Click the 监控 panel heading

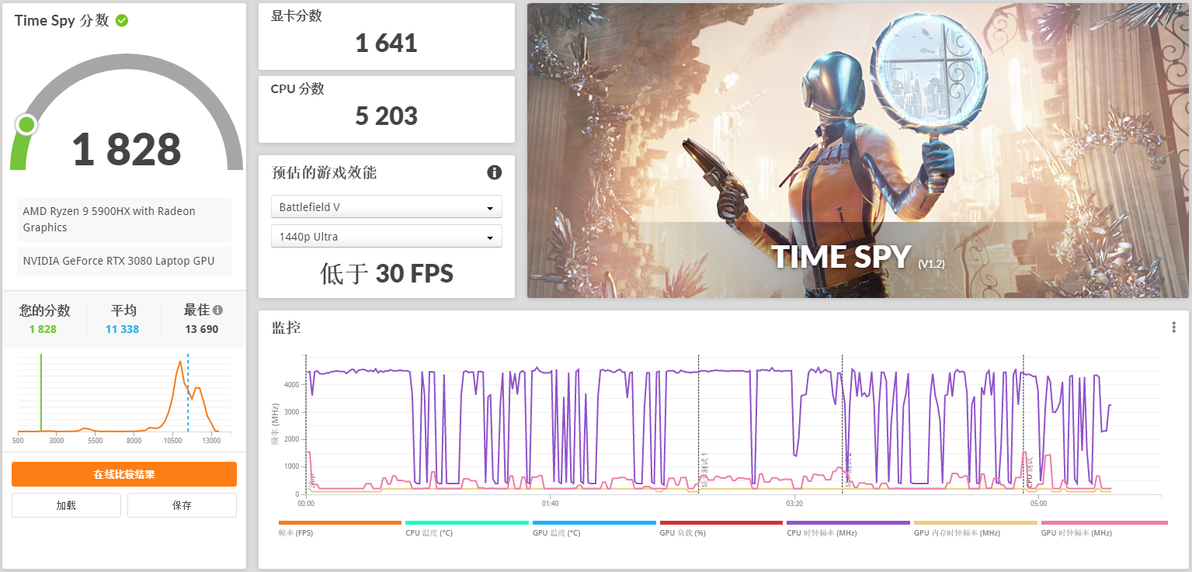287,328
